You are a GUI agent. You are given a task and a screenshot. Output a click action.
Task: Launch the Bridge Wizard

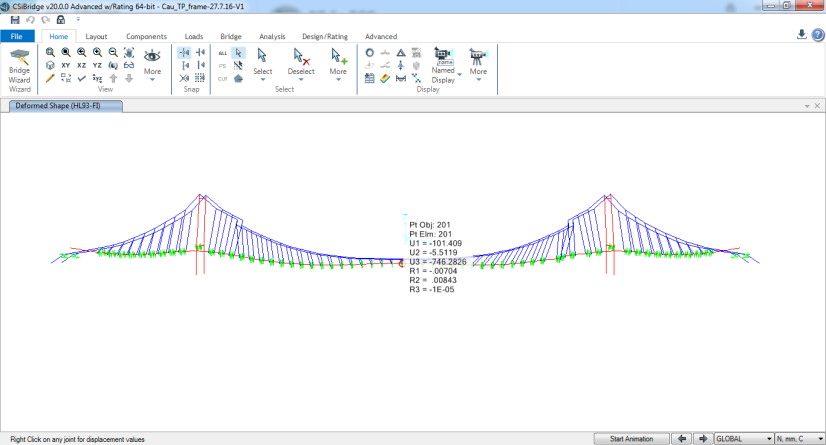(19, 67)
